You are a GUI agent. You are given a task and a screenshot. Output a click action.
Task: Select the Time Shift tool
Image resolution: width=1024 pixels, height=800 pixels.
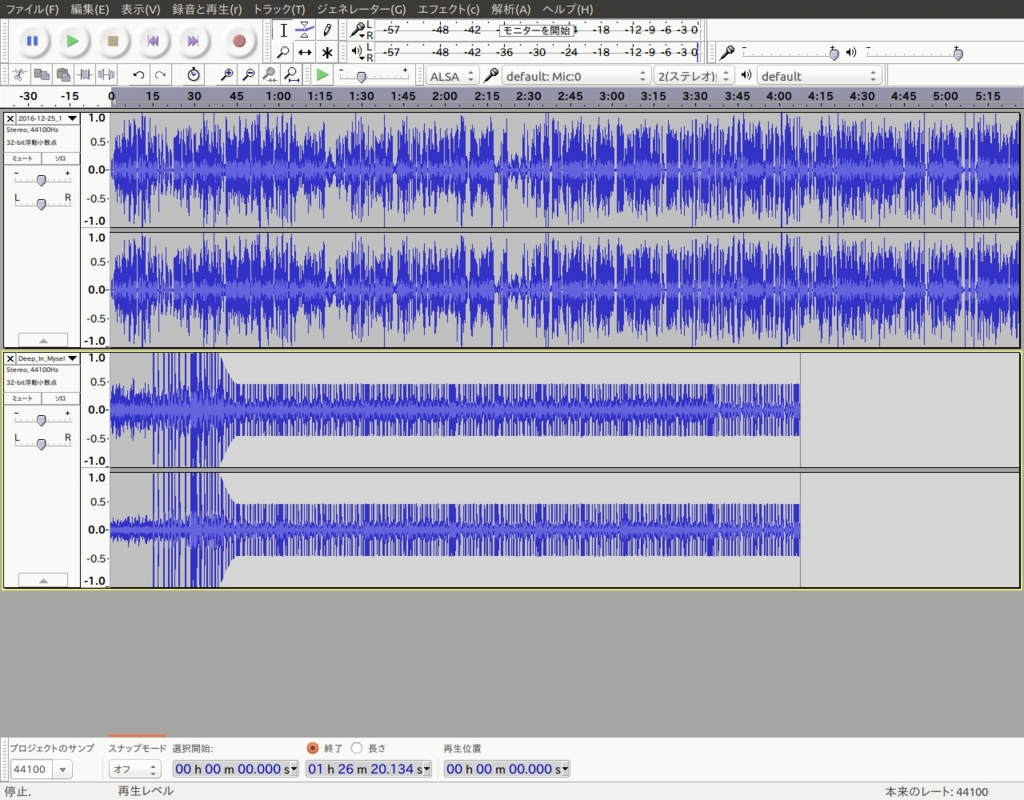click(x=305, y=52)
